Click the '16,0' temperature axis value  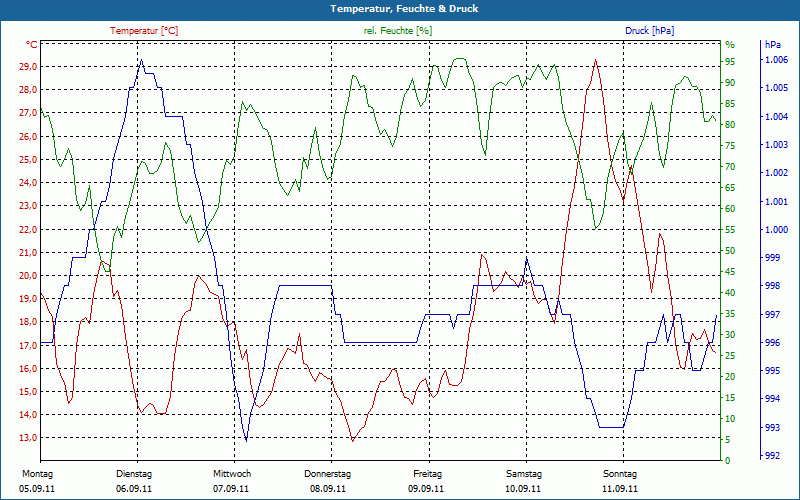pyautogui.click(x=28, y=368)
